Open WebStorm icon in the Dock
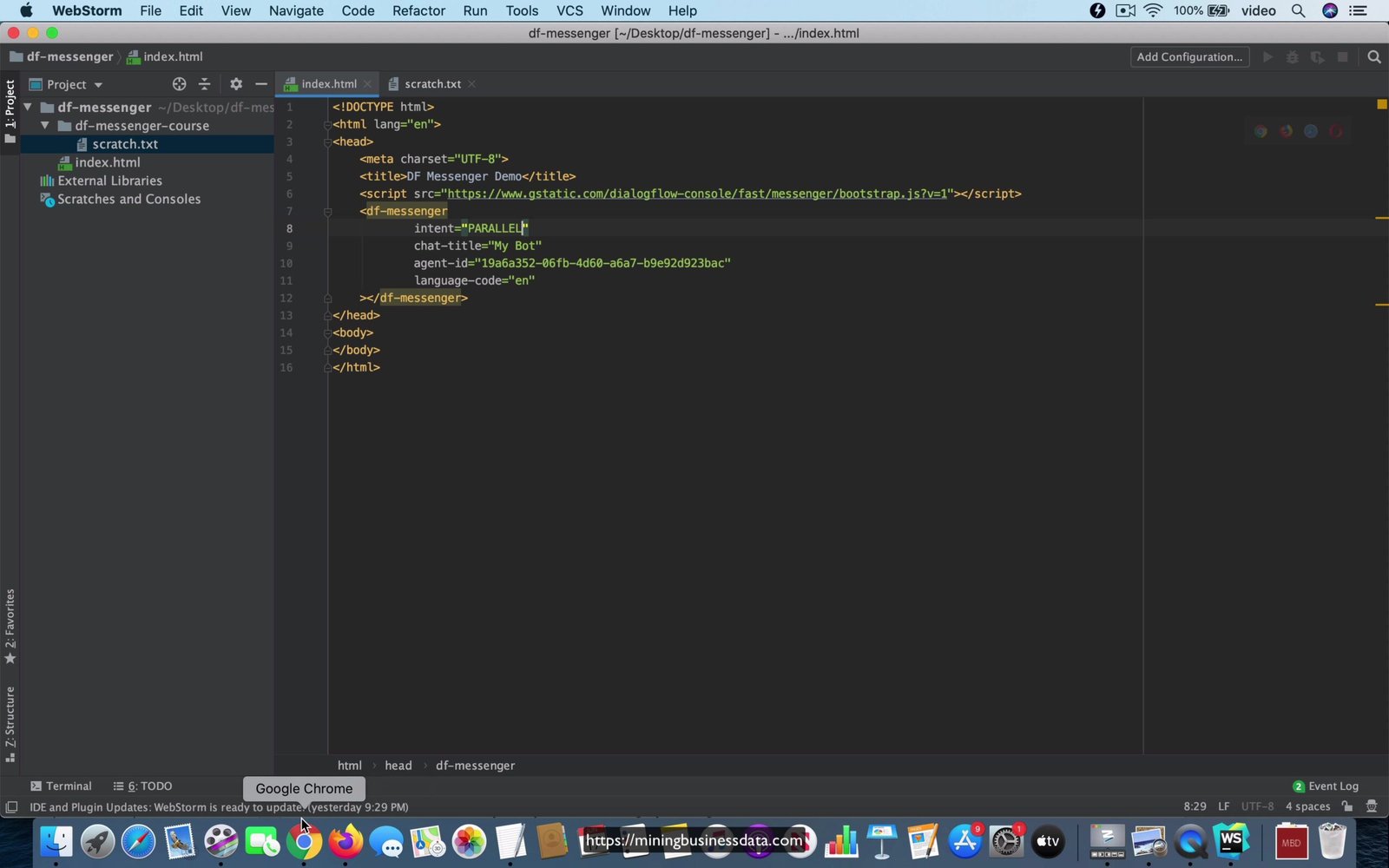Image resolution: width=1389 pixels, height=868 pixels. coord(1232,841)
